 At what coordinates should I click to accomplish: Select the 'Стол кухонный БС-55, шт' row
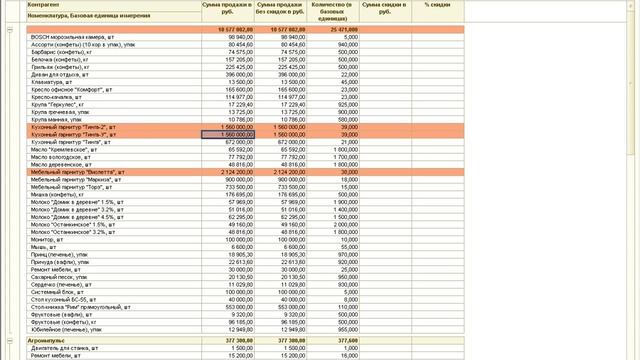click(245, 300)
